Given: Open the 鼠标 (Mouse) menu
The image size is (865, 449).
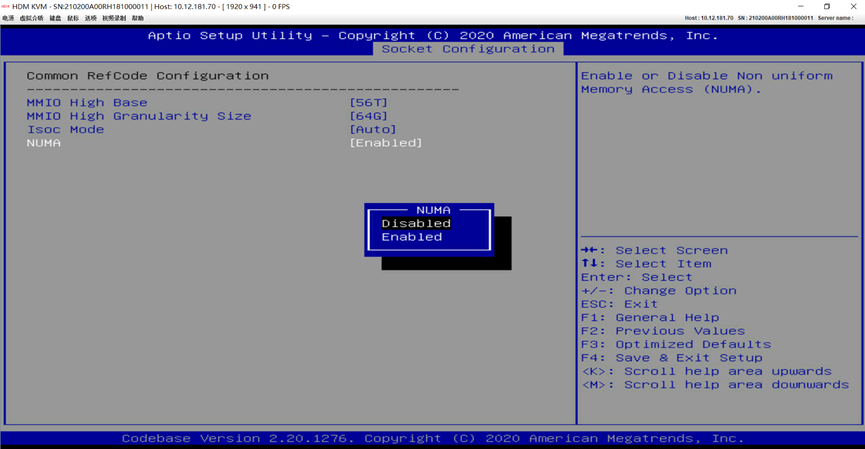Looking at the screenshot, I should [73, 18].
